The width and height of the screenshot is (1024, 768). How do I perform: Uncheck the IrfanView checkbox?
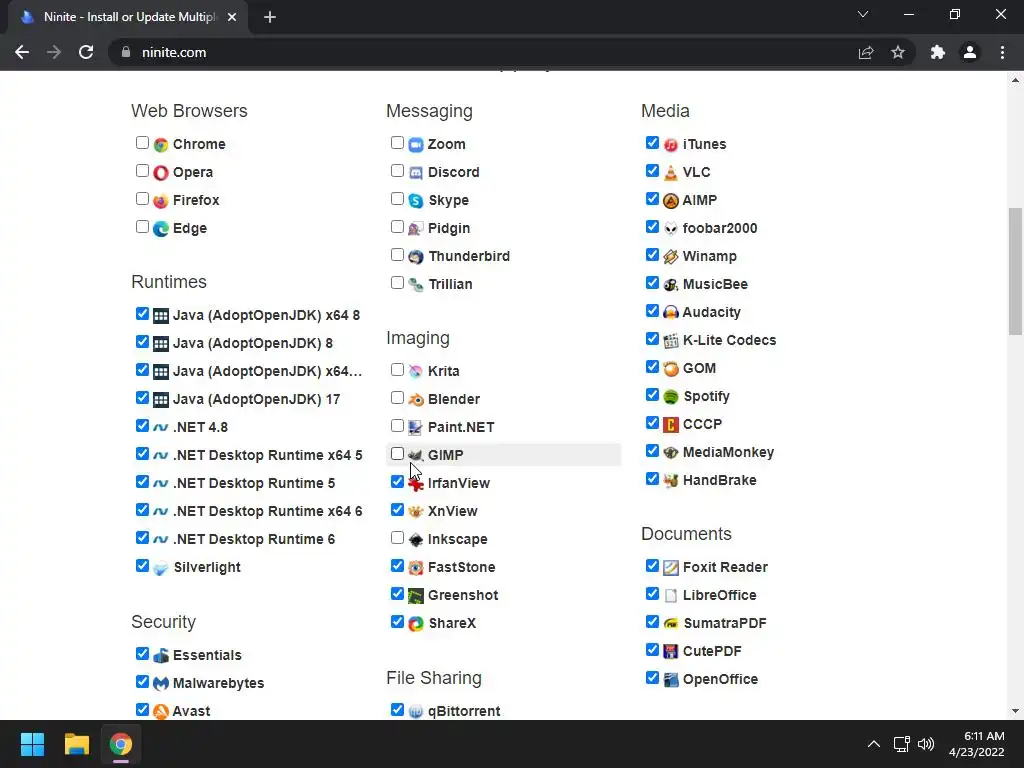[397, 482]
